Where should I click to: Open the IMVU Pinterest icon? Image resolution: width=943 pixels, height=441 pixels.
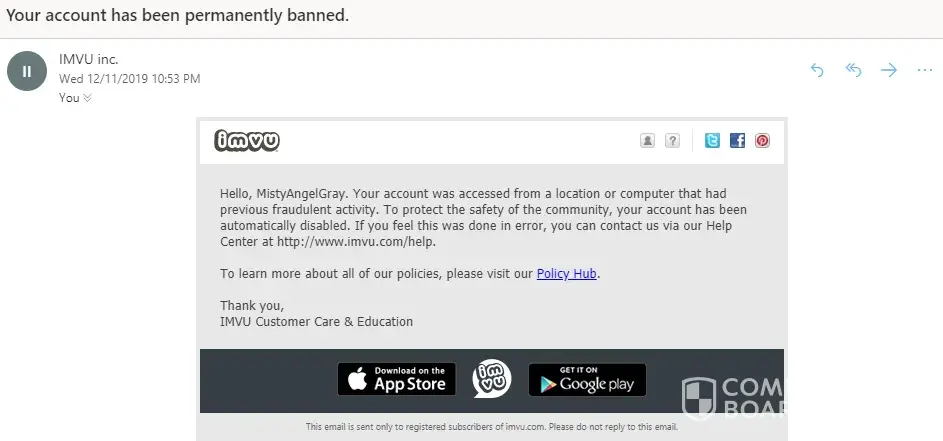(762, 141)
